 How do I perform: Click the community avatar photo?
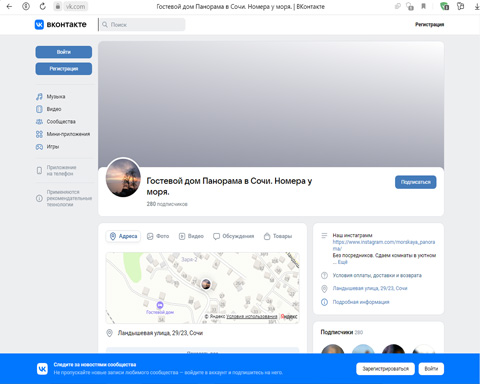tap(123, 177)
